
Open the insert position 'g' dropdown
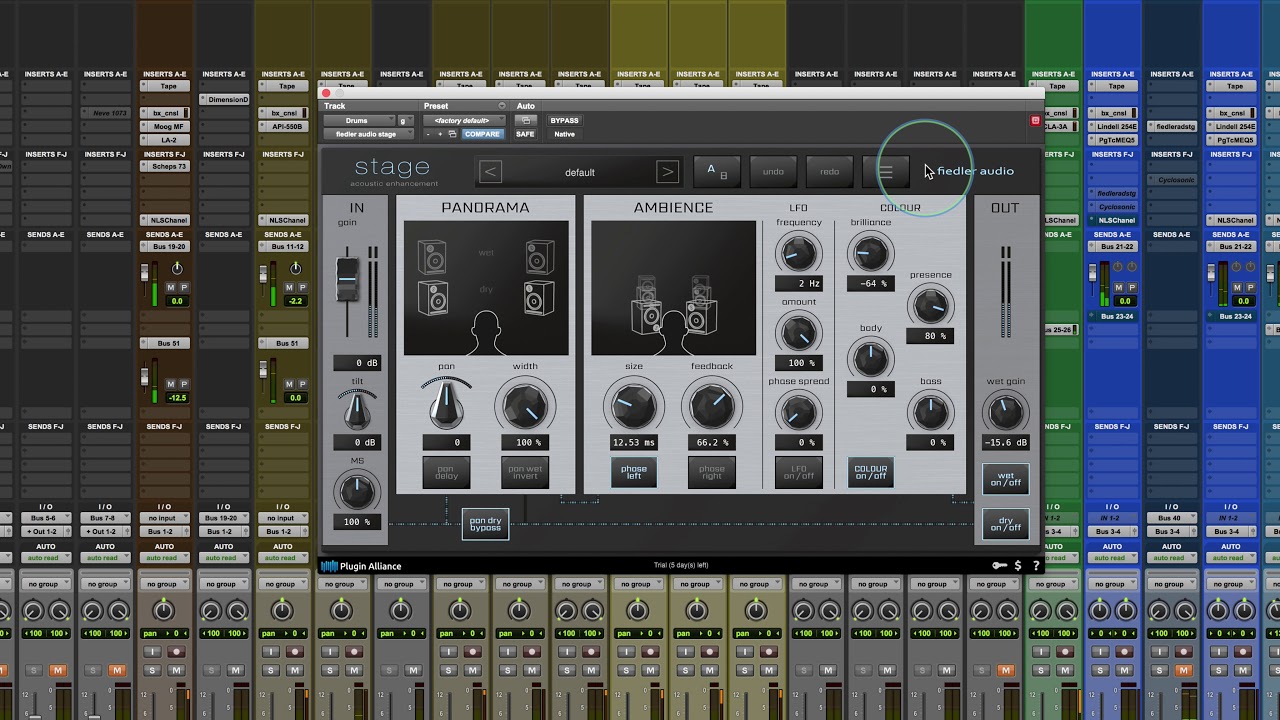point(404,120)
